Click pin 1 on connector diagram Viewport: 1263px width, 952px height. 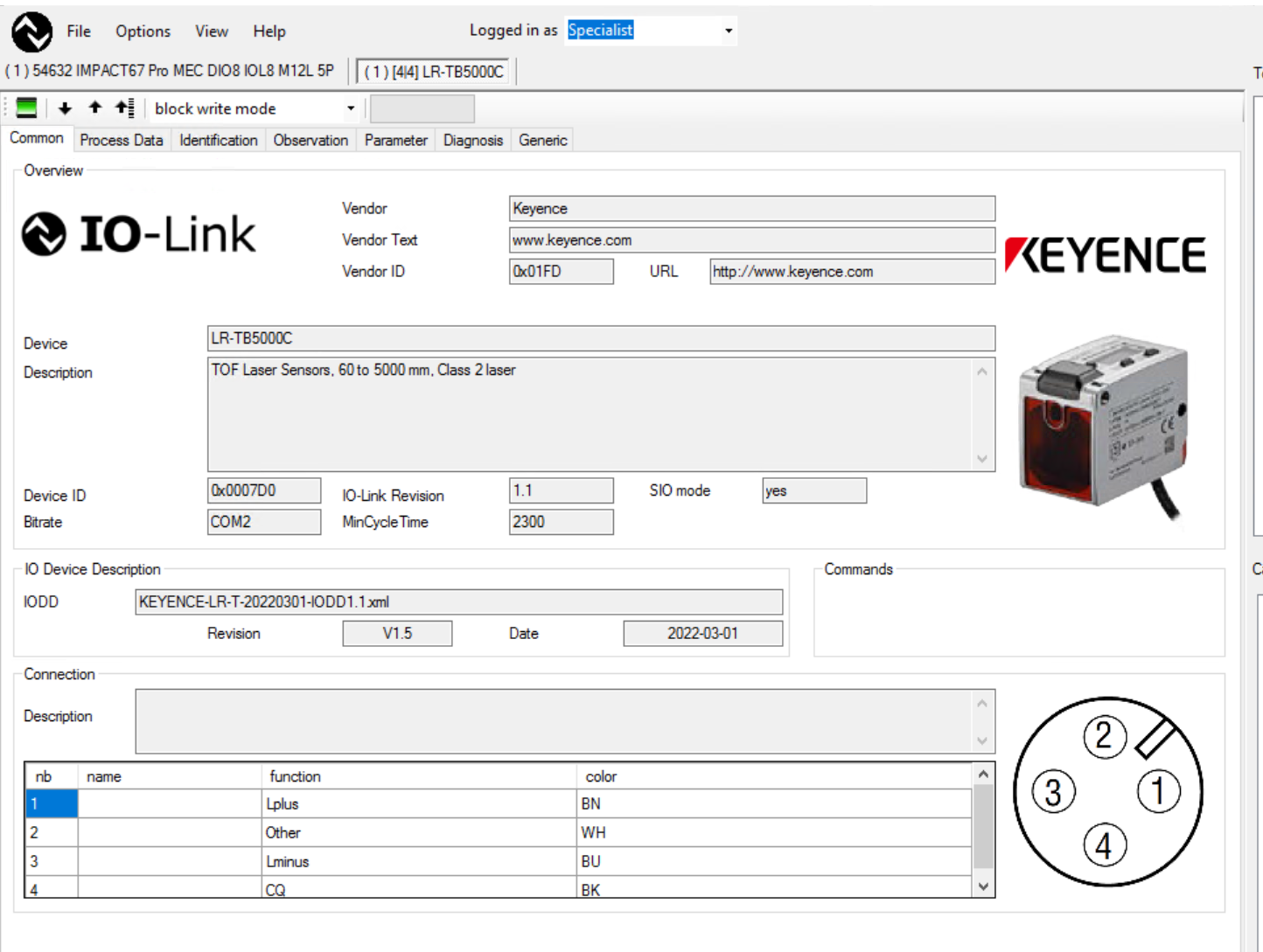point(1158,791)
